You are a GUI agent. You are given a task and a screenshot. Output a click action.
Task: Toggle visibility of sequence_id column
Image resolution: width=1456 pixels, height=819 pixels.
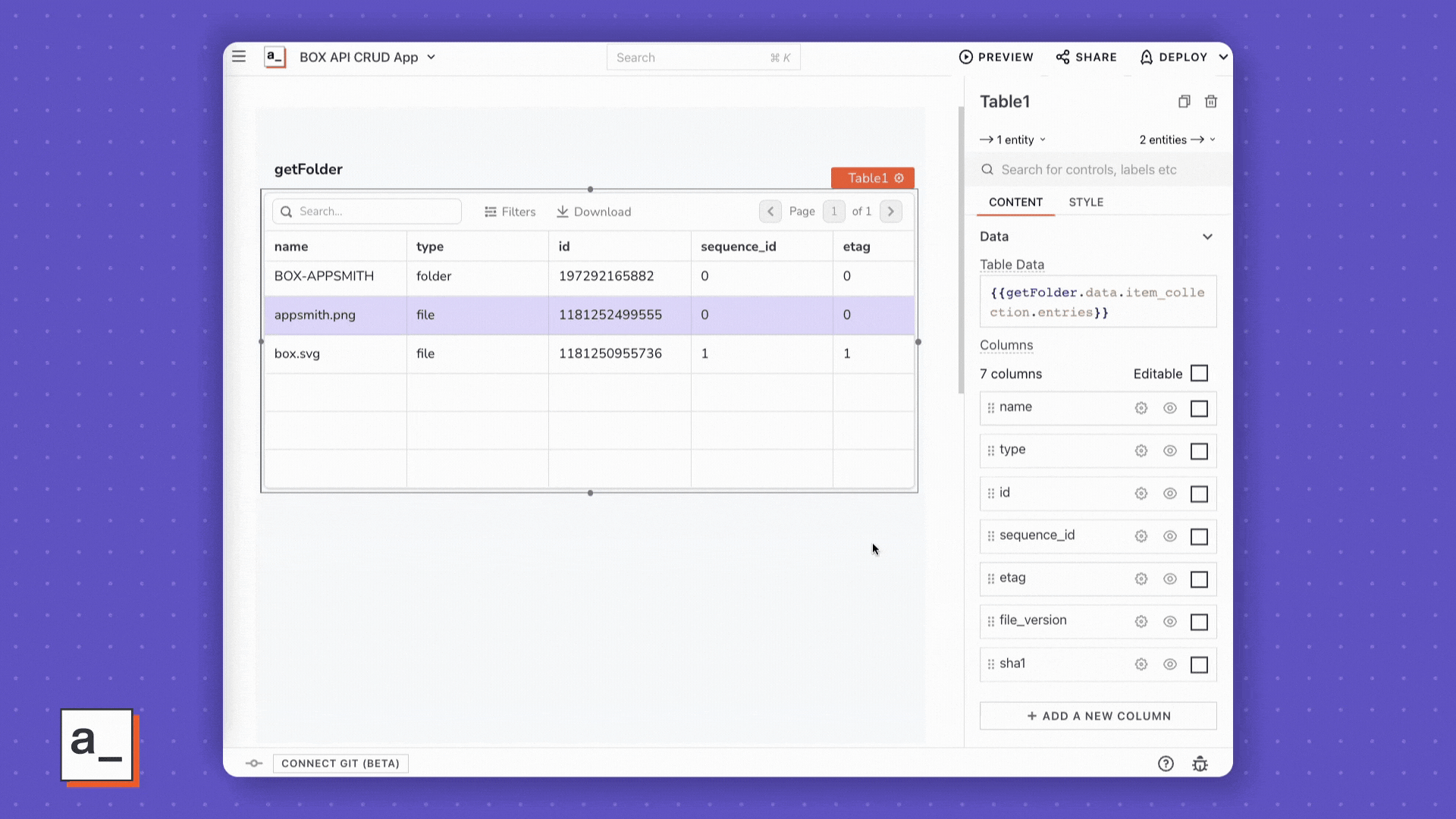[1170, 536]
